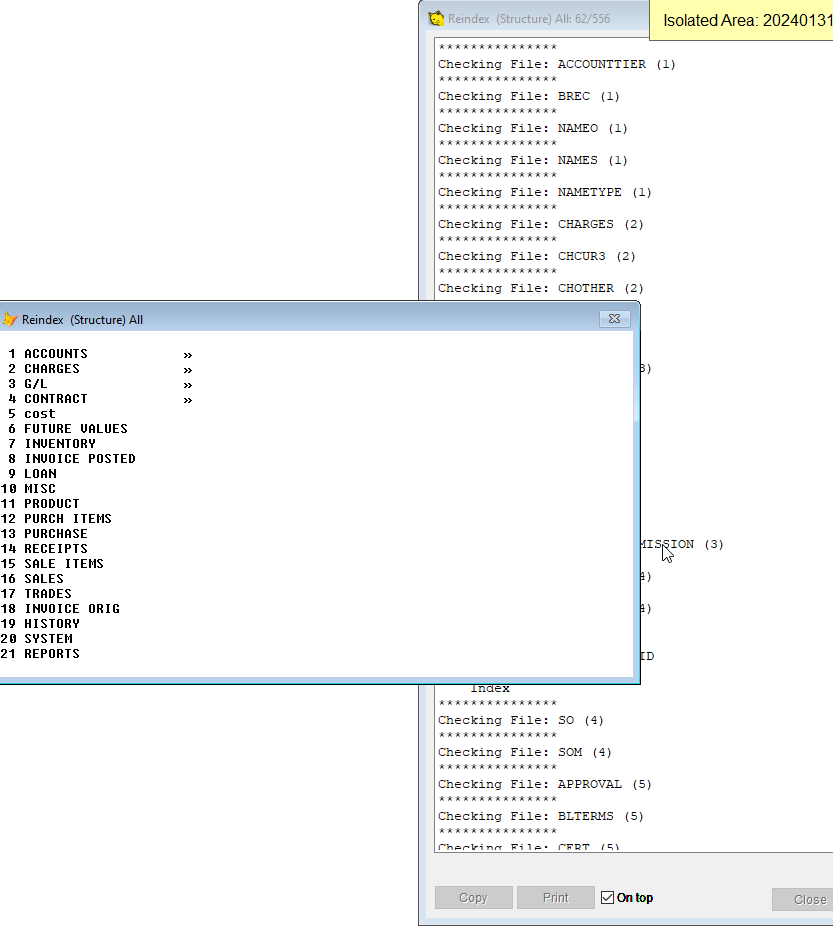Select menu item 13 PURCHASE
The height and width of the screenshot is (927, 833).
[x=44, y=534]
